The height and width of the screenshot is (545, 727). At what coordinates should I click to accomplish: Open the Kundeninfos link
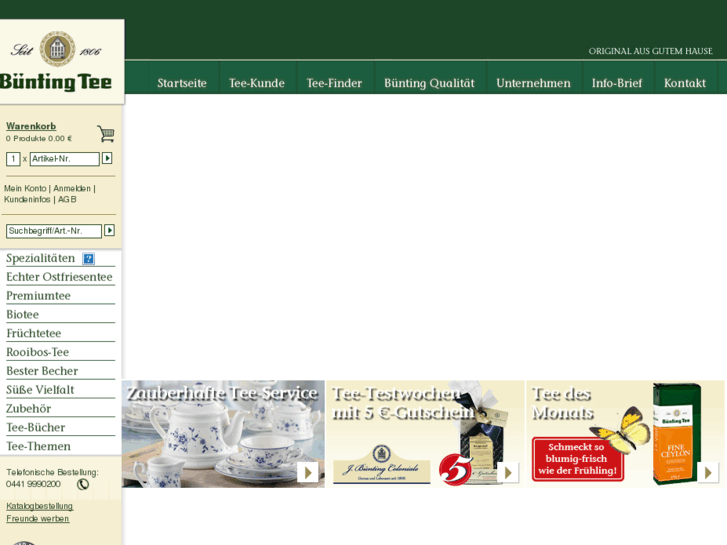coord(27,199)
